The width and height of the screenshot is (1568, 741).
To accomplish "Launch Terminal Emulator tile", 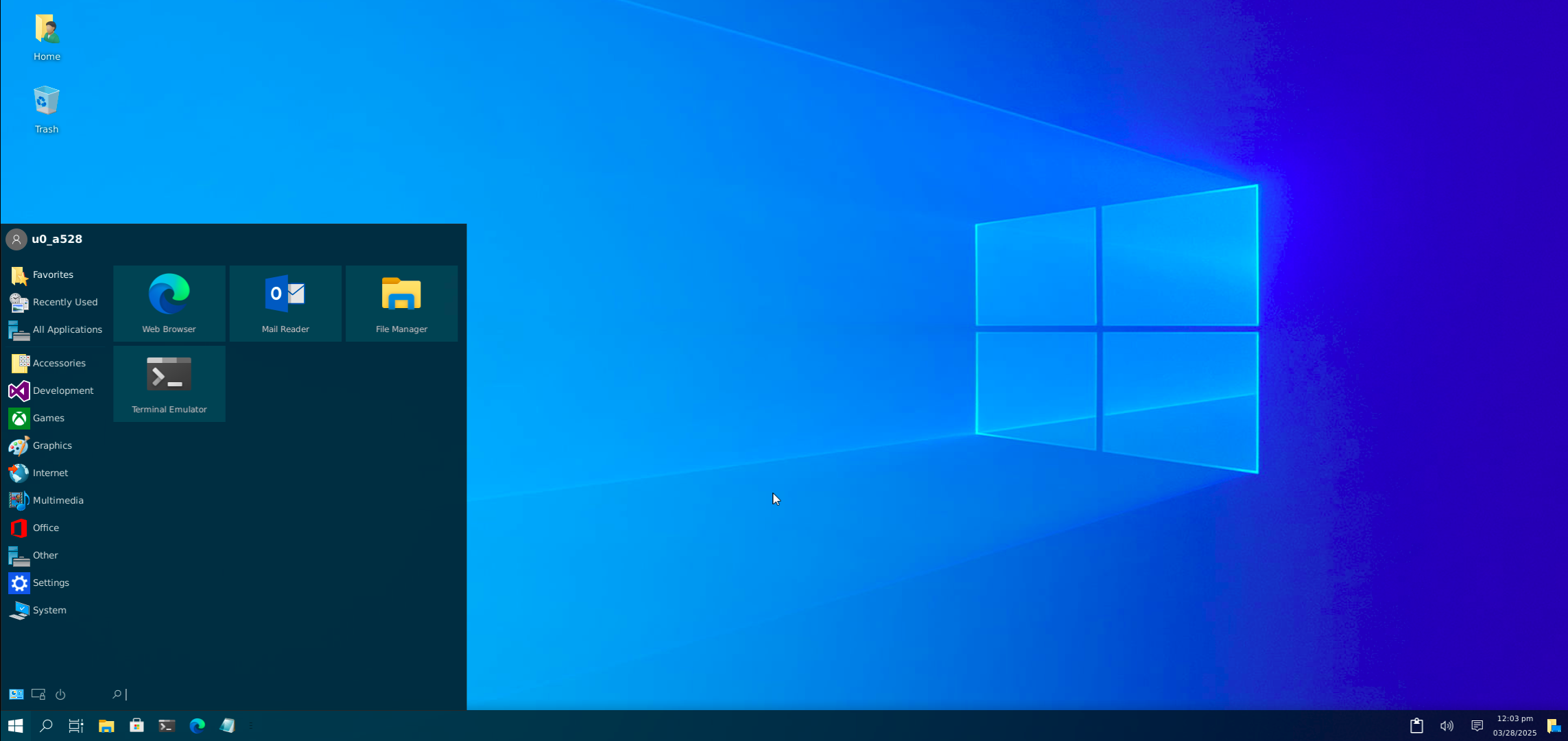I will pos(169,384).
